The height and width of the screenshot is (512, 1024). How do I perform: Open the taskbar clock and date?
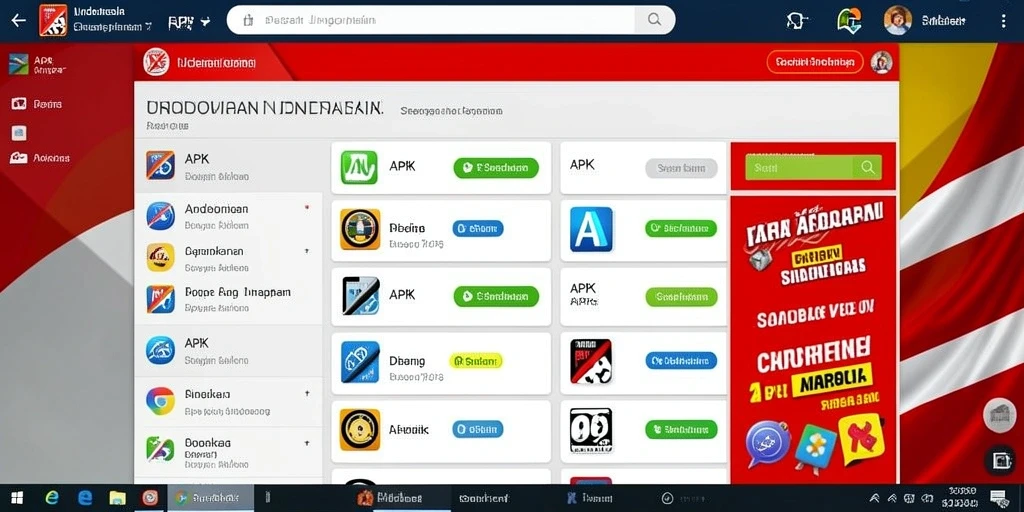click(962, 498)
